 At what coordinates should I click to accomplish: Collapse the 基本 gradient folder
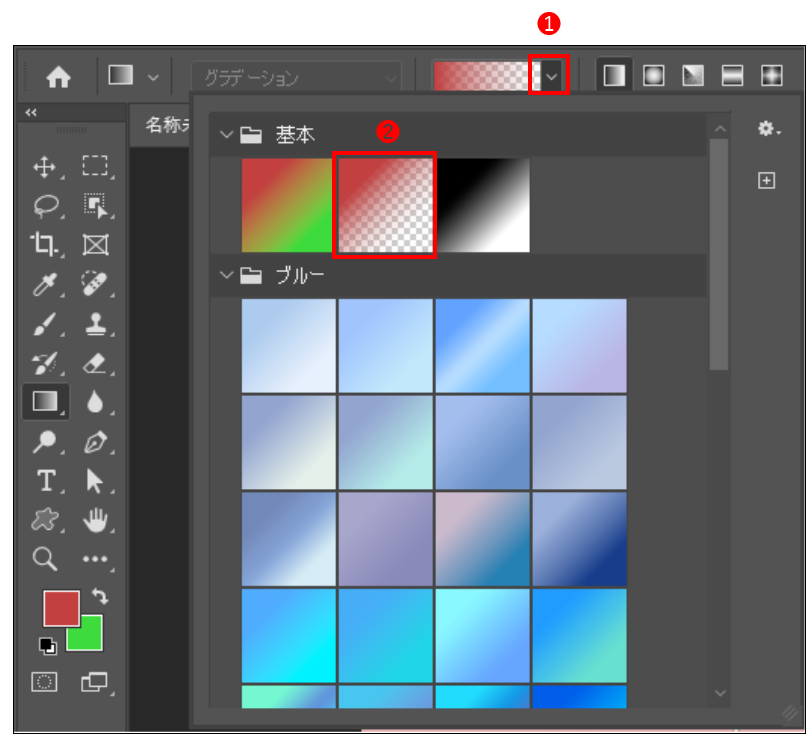click(225, 135)
